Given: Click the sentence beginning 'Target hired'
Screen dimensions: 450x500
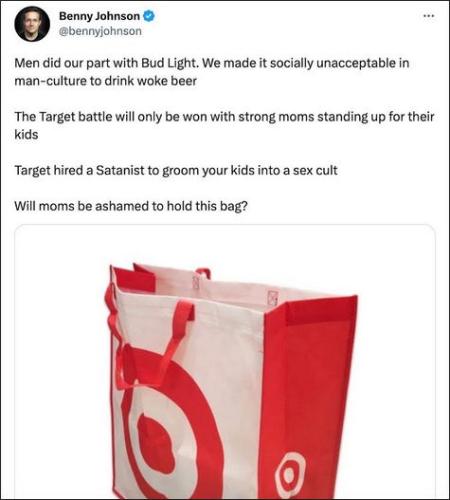Looking at the screenshot, I should [176, 170].
